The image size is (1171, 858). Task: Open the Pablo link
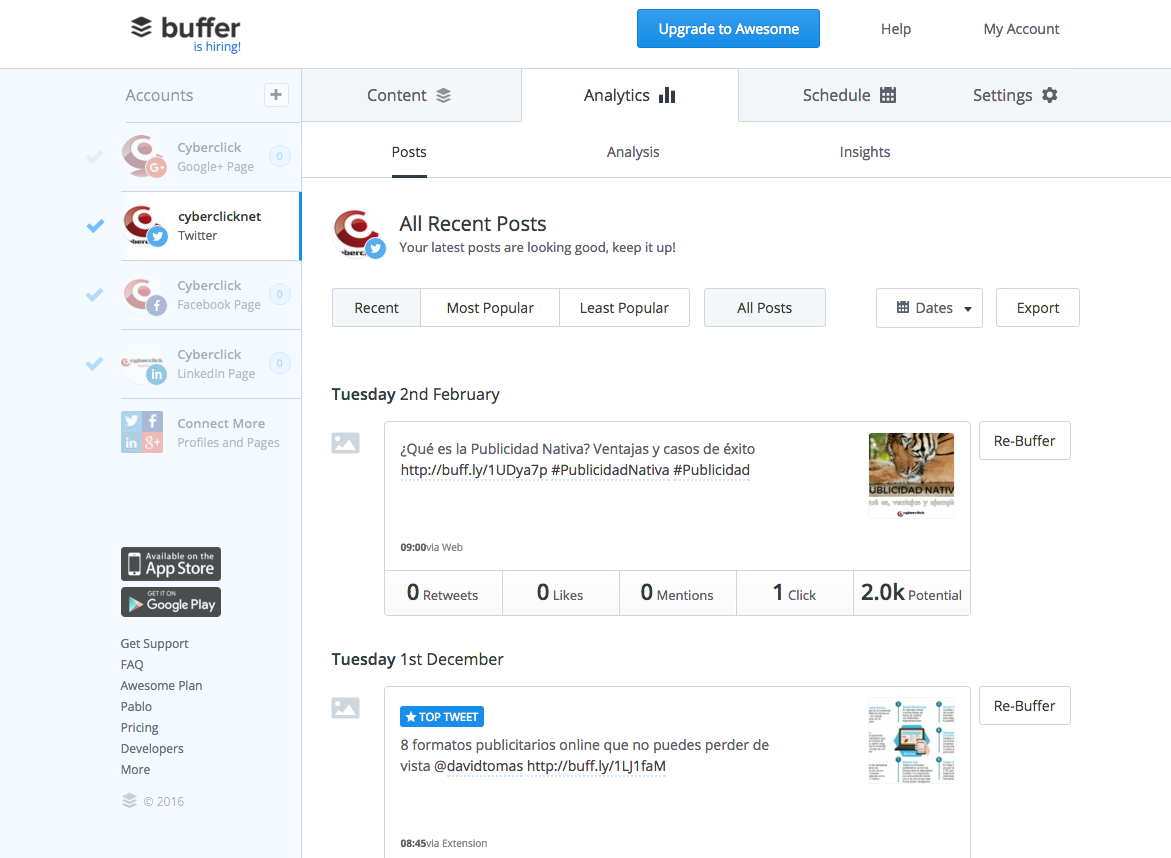point(136,706)
